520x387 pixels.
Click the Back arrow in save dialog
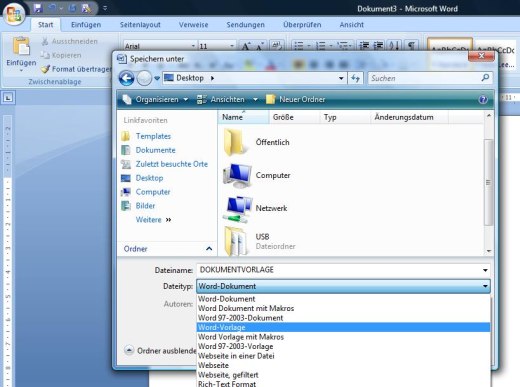click(x=126, y=78)
